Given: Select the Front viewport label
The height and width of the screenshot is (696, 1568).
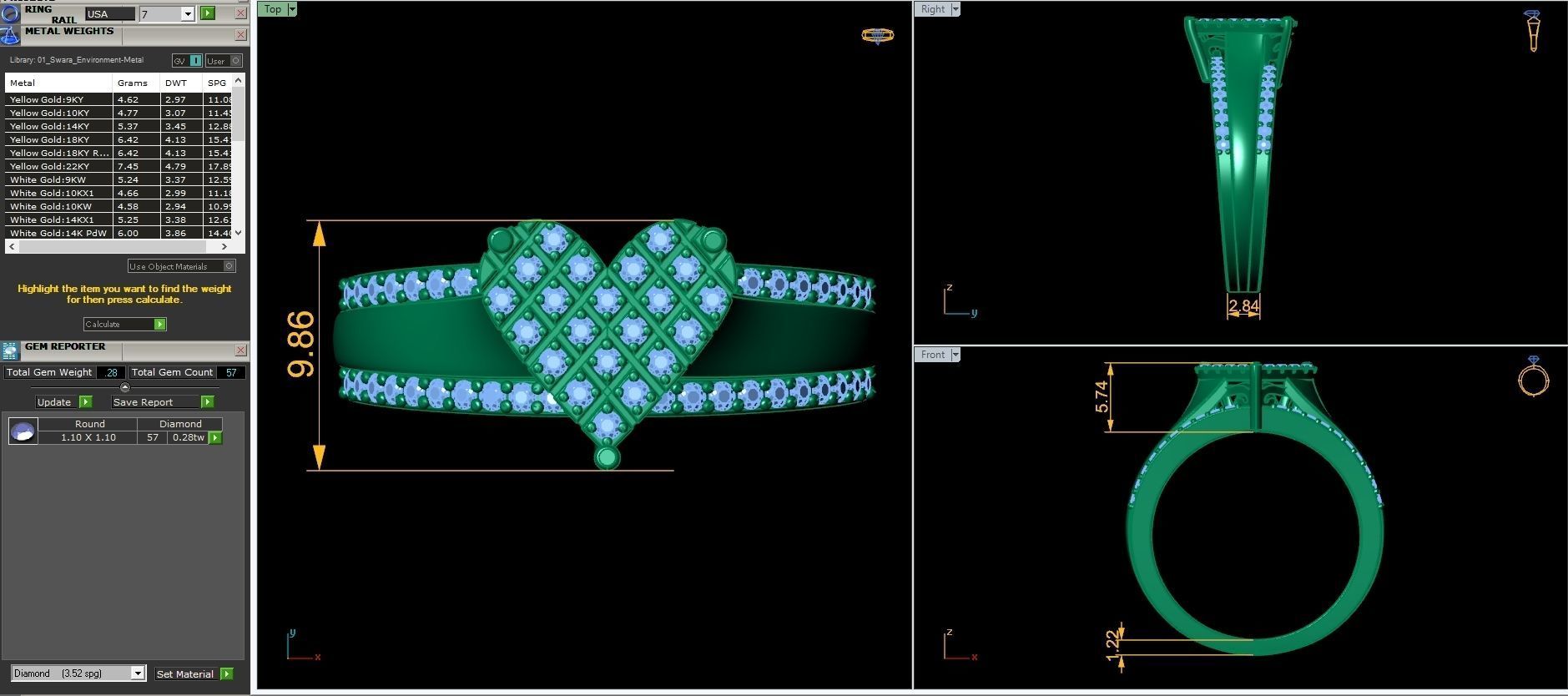Looking at the screenshot, I should (x=933, y=355).
